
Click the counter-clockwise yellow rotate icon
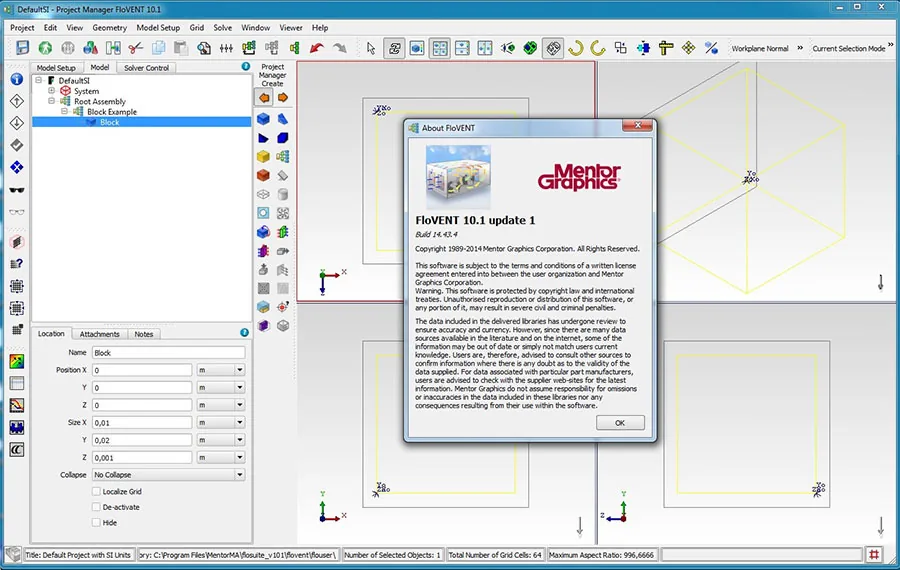pyautogui.click(x=598, y=48)
